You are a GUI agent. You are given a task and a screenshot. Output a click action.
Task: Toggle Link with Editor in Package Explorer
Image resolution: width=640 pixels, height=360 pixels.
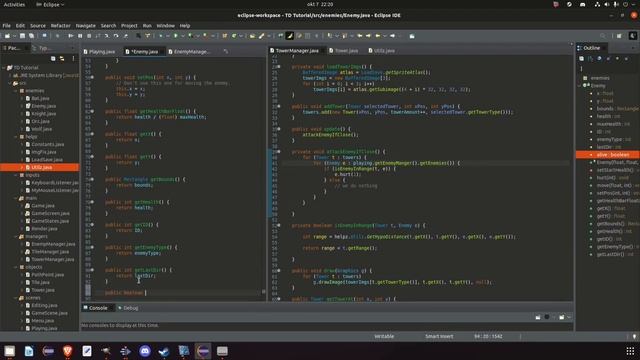[62, 58]
